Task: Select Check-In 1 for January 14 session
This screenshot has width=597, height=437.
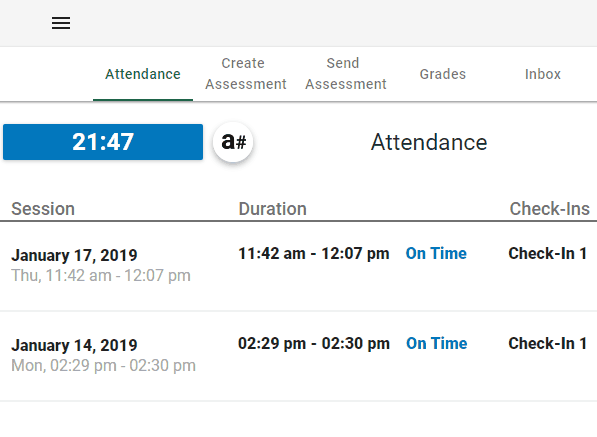Action: [x=548, y=343]
